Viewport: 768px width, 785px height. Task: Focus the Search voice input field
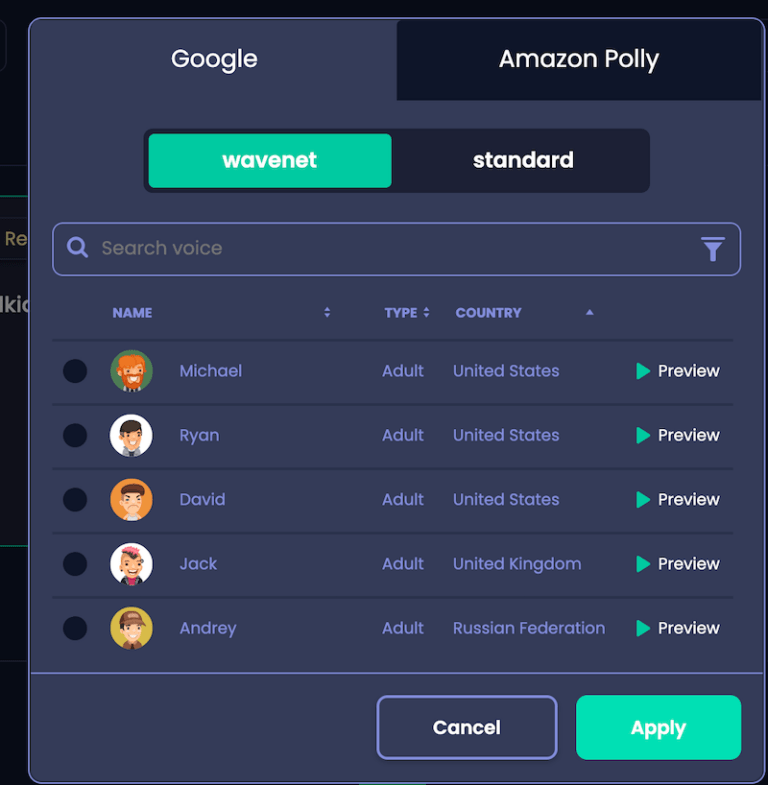[x=396, y=249]
